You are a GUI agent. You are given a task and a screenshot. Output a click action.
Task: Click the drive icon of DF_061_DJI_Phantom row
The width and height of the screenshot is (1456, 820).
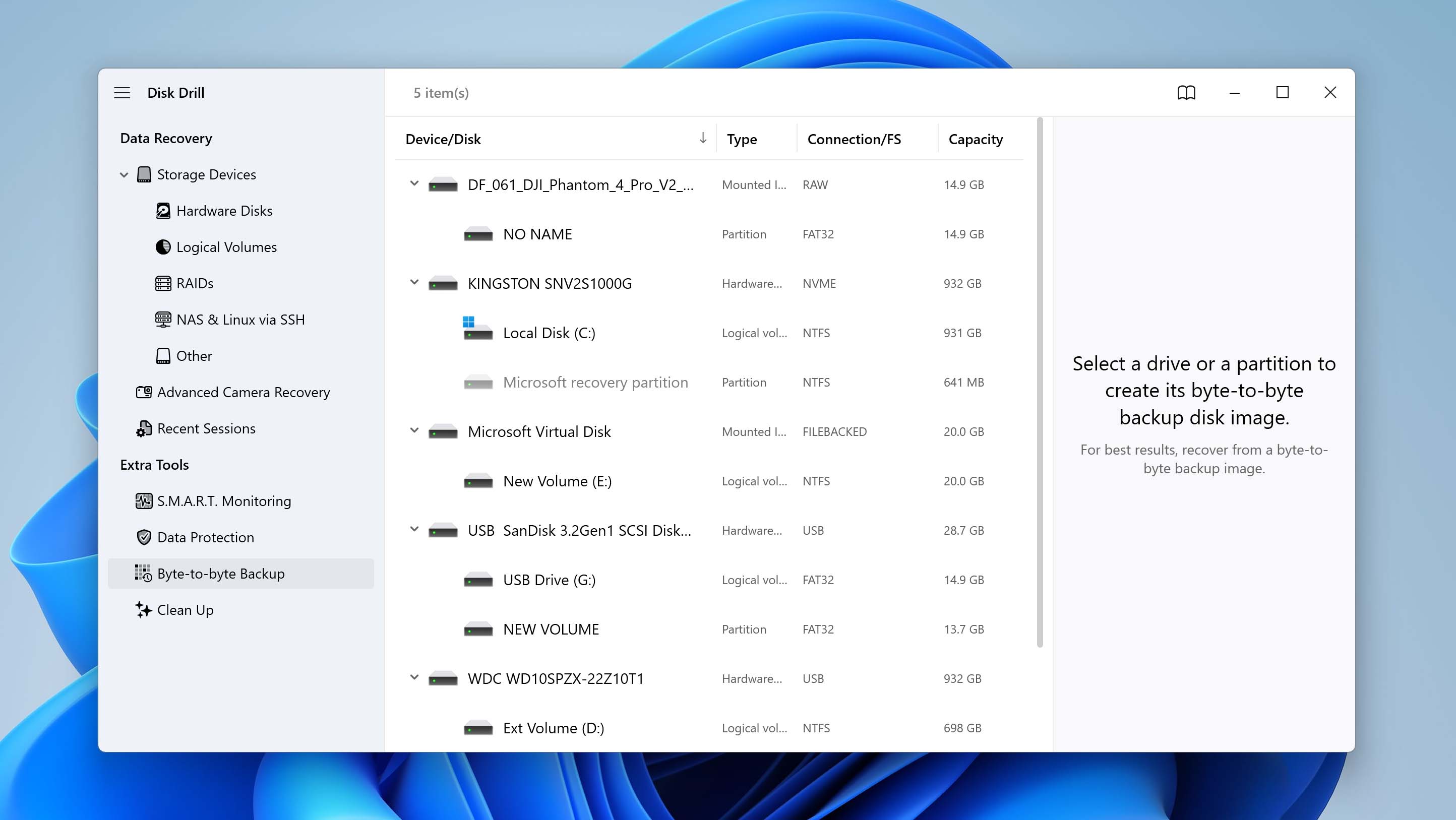pos(443,185)
